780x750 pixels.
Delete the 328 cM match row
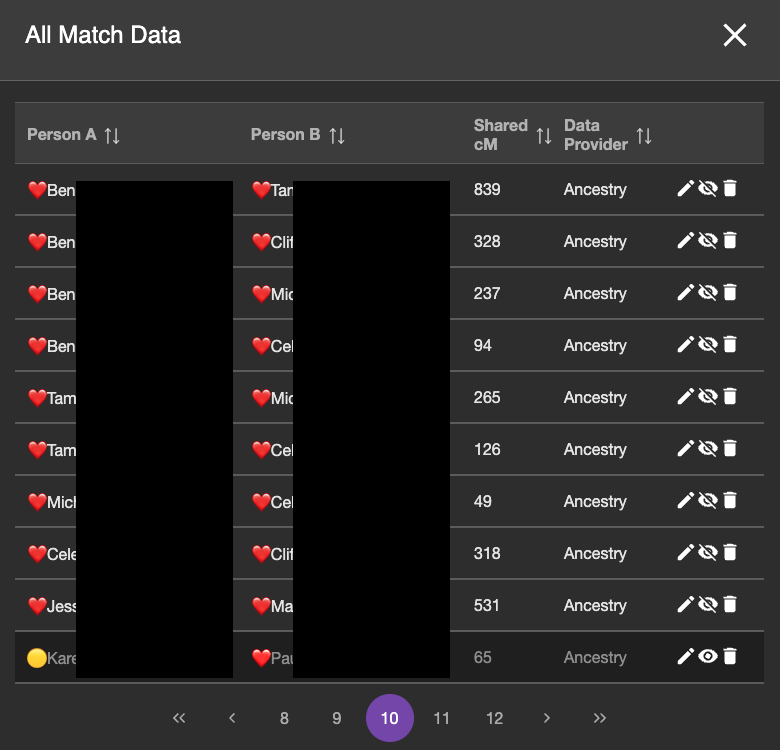730,241
